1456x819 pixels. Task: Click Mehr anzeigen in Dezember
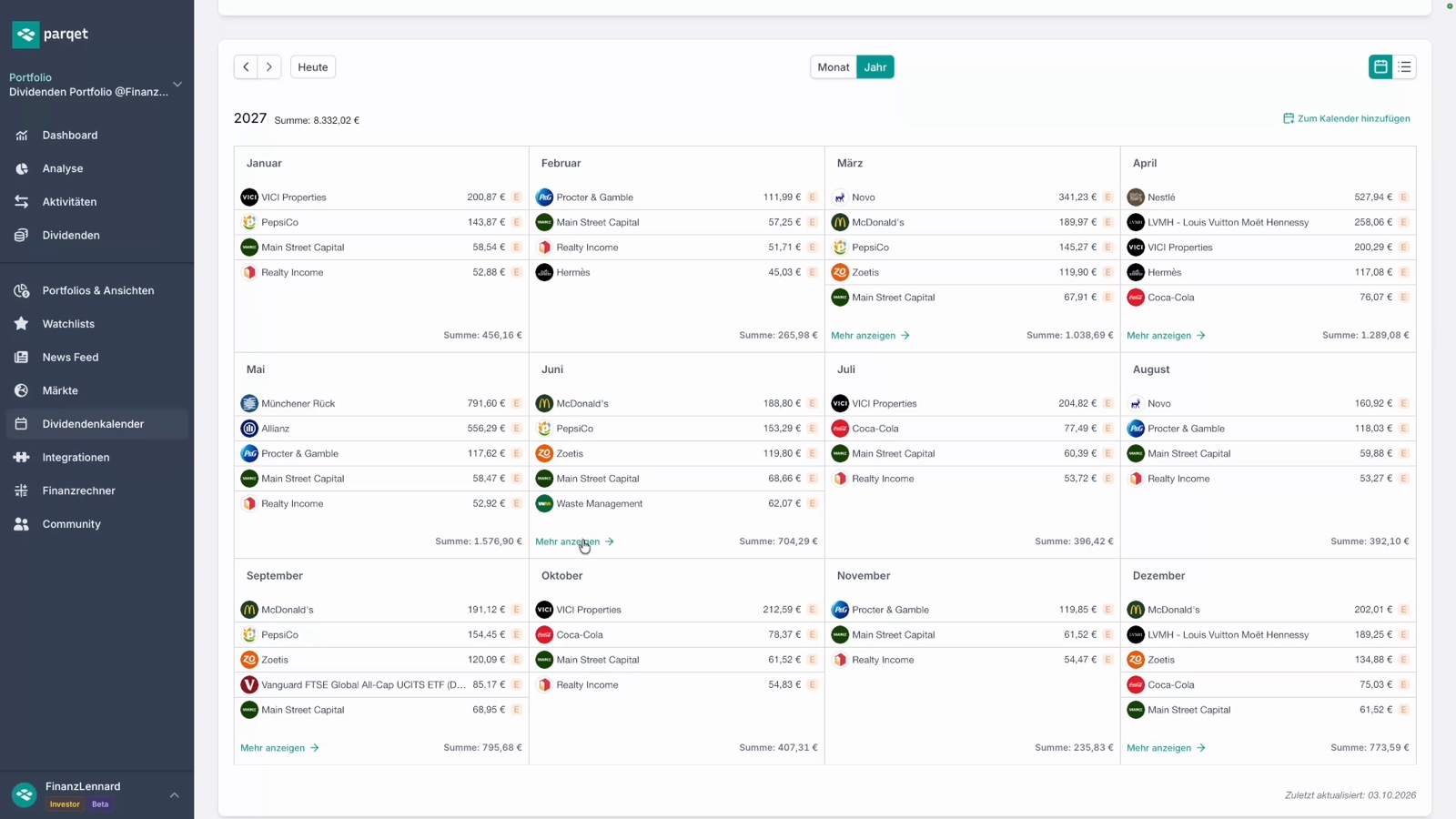click(x=1166, y=748)
